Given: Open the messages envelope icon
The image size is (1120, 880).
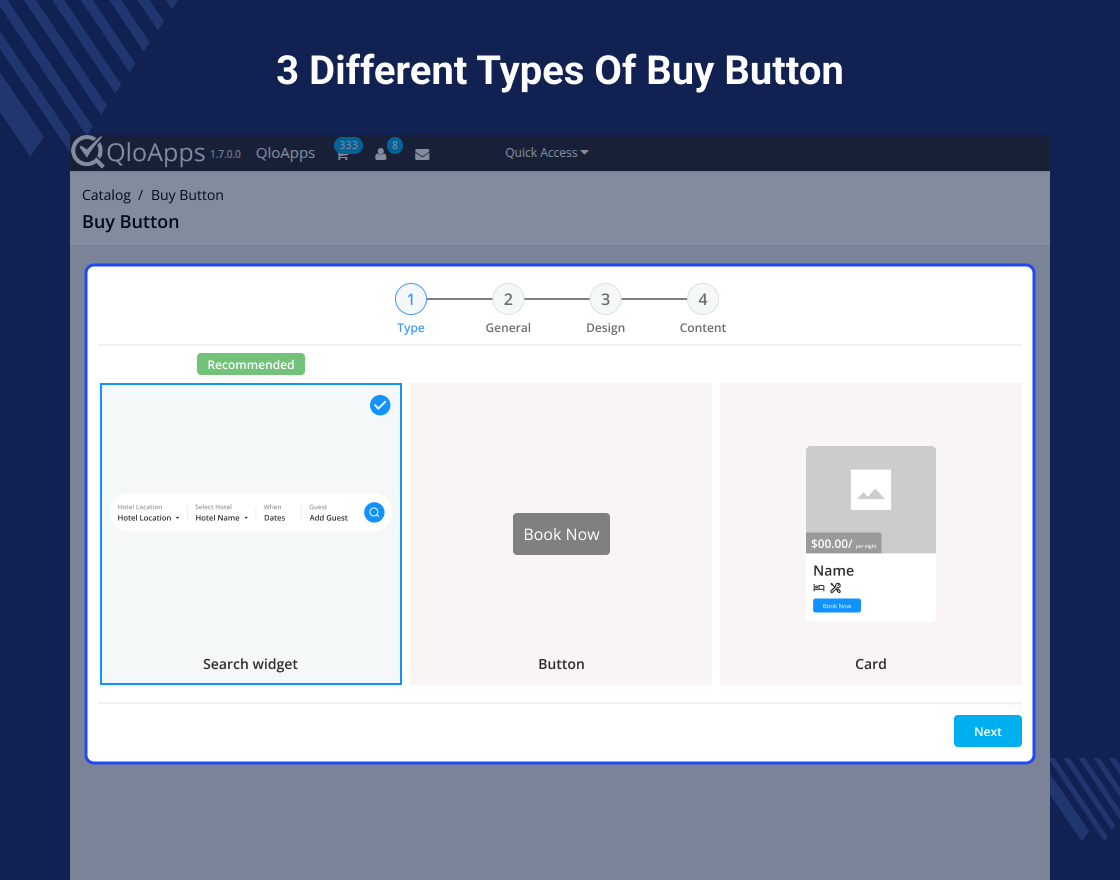Looking at the screenshot, I should coord(422,154).
